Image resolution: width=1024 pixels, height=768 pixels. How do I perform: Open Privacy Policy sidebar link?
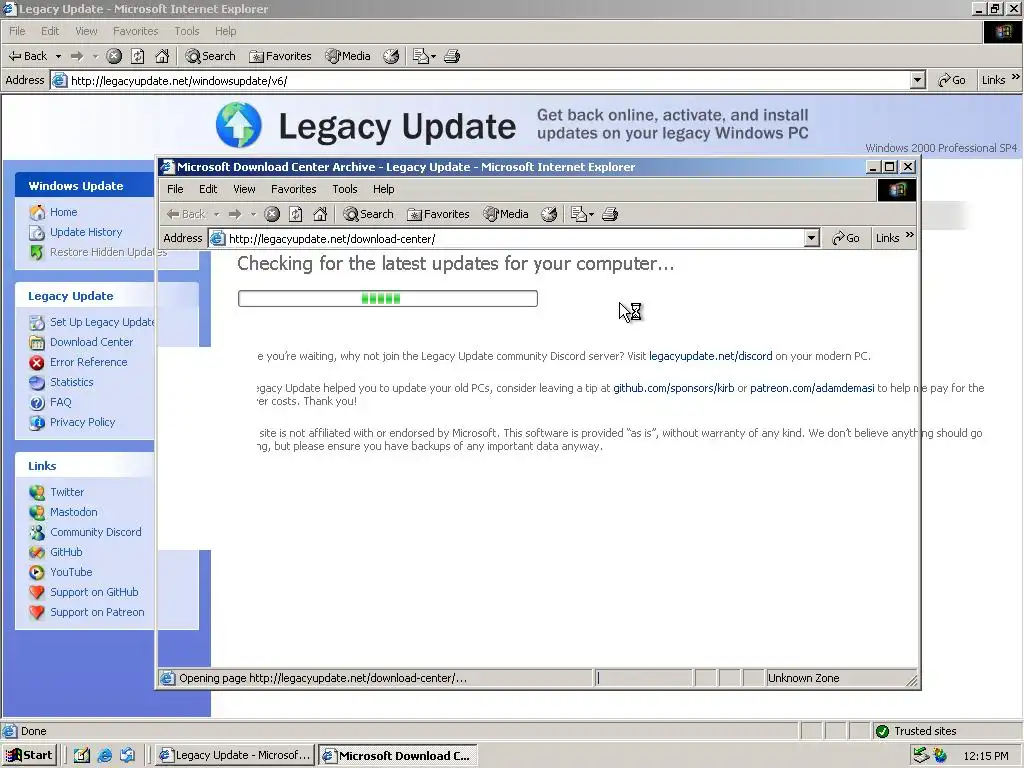tap(82, 422)
